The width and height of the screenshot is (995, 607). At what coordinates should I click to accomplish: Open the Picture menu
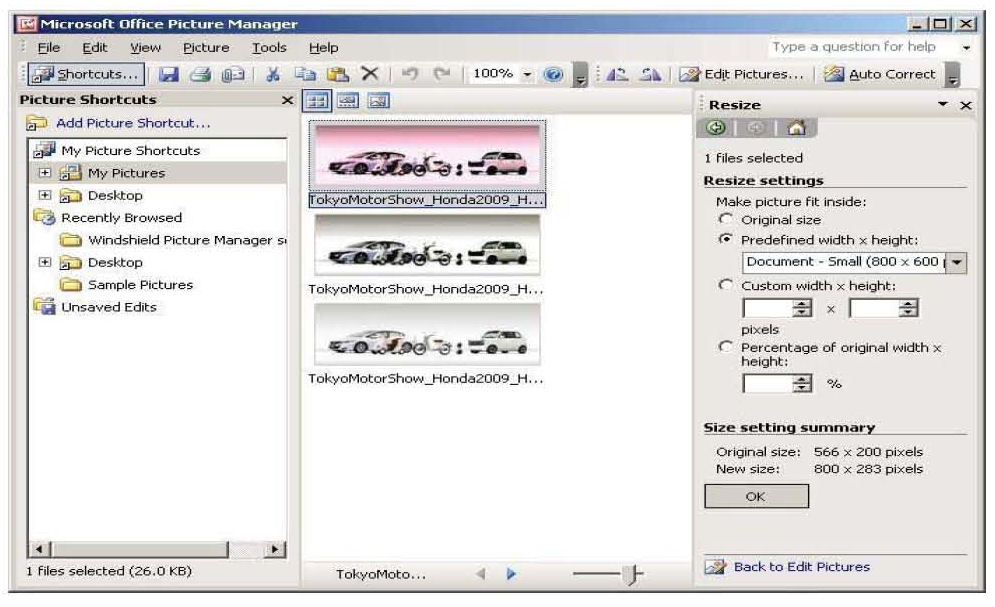(x=205, y=47)
